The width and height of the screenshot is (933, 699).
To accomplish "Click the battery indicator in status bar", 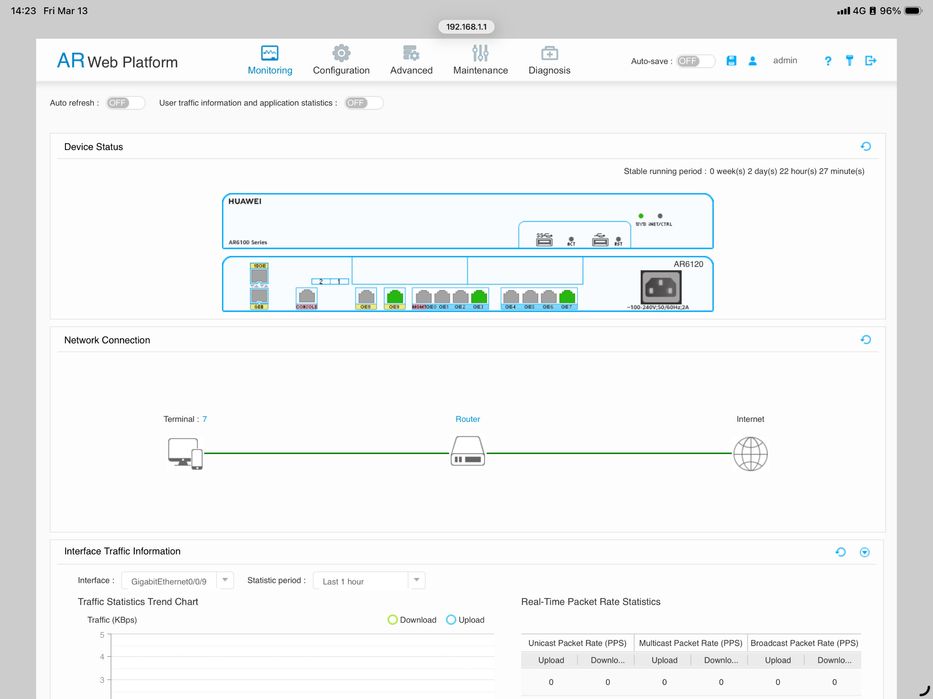I will (913, 11).
